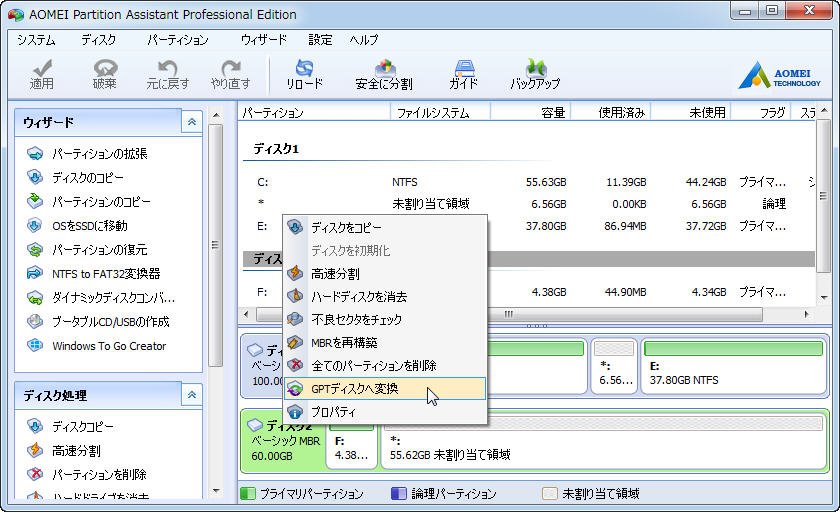The image size is (840, 512).
Task: Click the 適用 (Apply) toolbar icon
Action: point(41,74)
